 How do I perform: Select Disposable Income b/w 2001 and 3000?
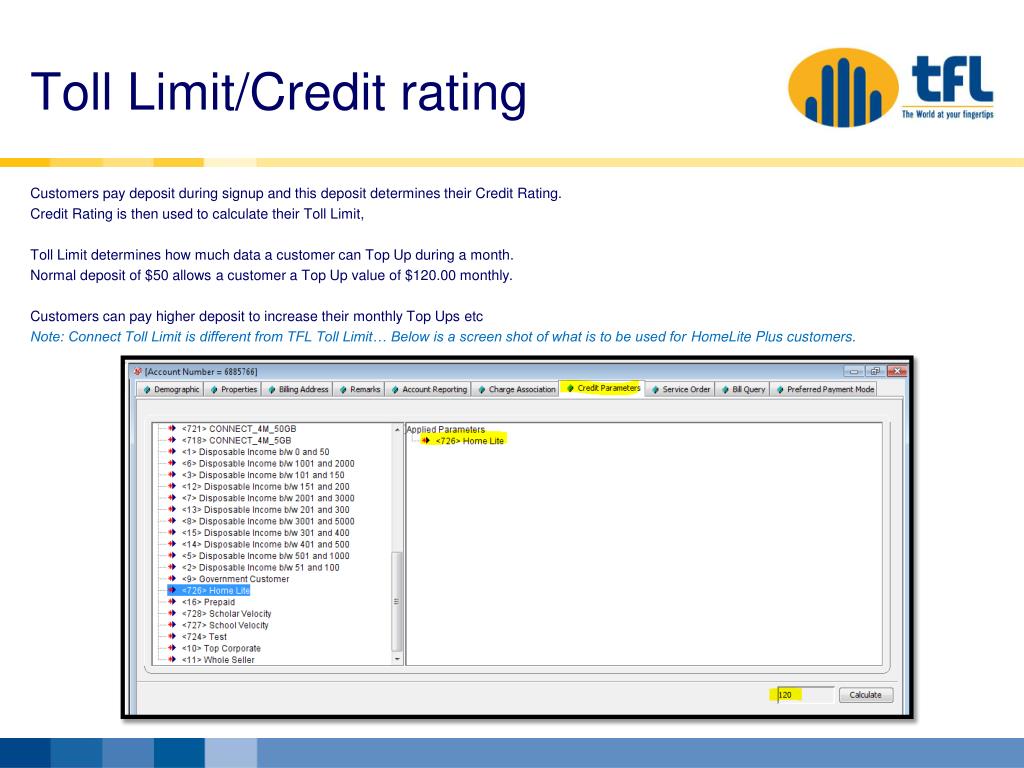tap(268, 498)
